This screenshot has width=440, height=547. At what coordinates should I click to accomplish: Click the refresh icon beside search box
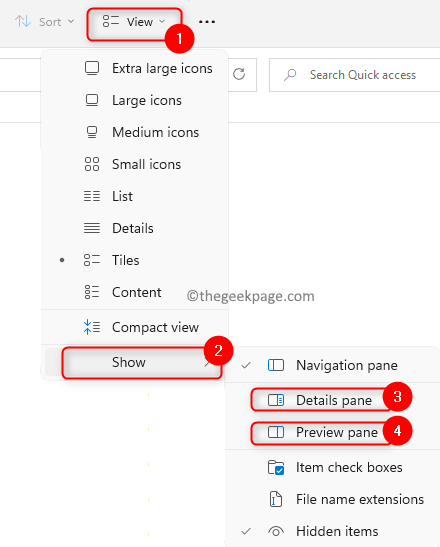(x=239, y=74)
